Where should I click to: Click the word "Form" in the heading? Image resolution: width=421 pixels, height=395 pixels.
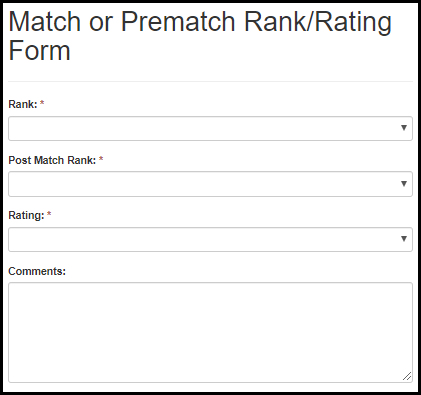(39, 51)
